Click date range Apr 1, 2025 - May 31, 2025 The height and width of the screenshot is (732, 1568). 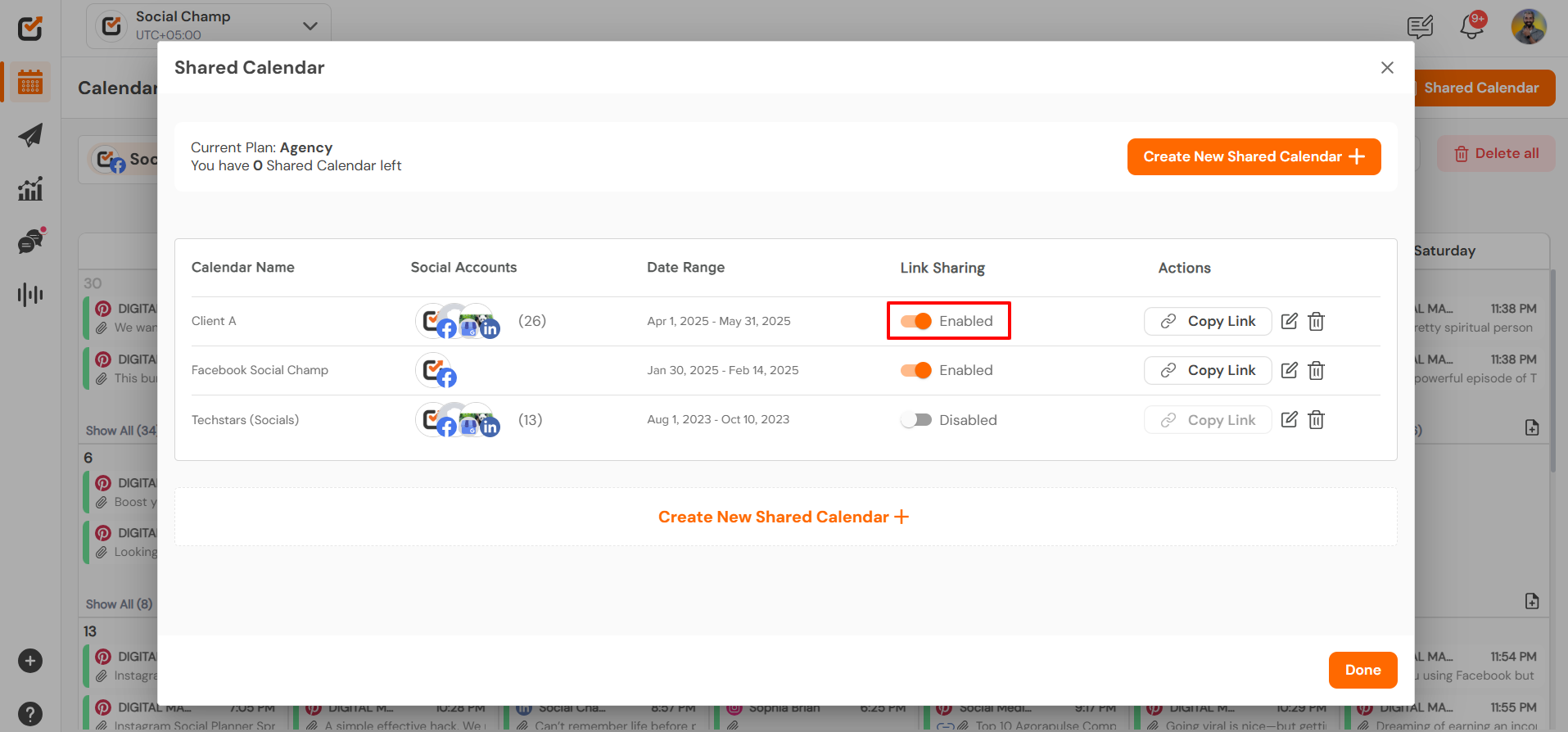(719, 321)
